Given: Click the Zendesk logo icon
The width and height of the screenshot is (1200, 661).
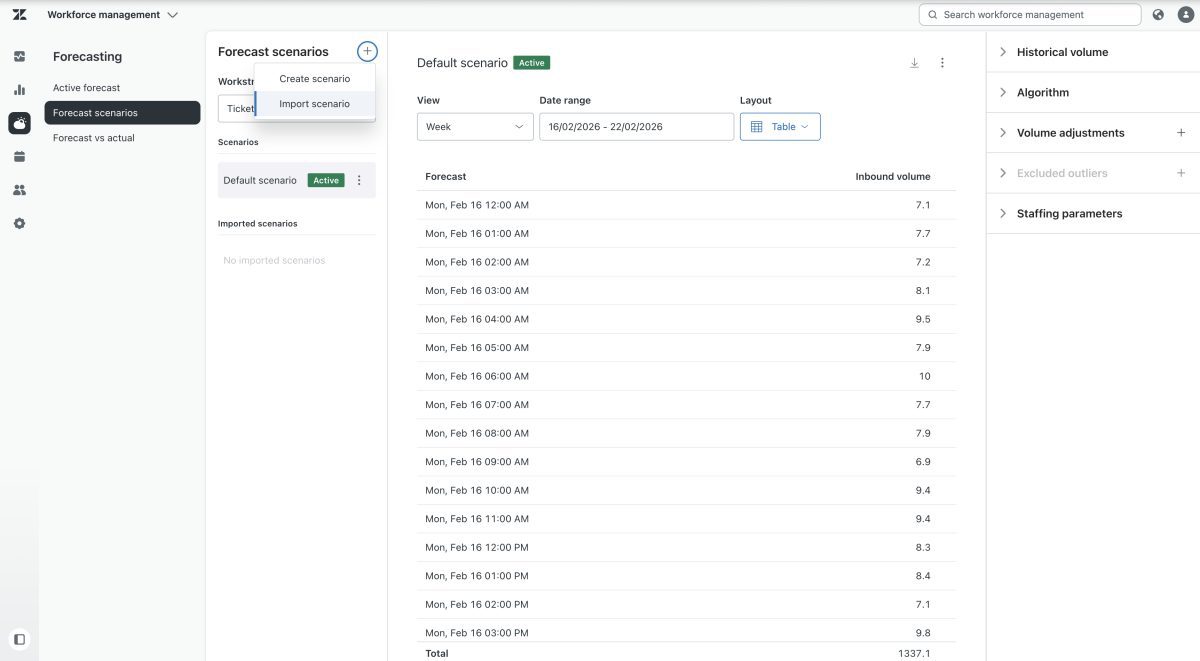Looking at the screenshot, I should (19, 15).
